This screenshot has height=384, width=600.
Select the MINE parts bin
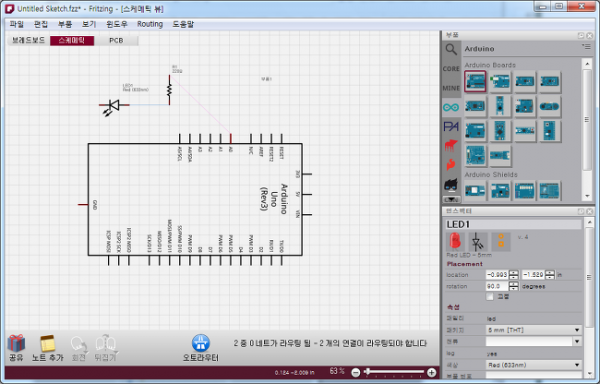pos(451,88)
